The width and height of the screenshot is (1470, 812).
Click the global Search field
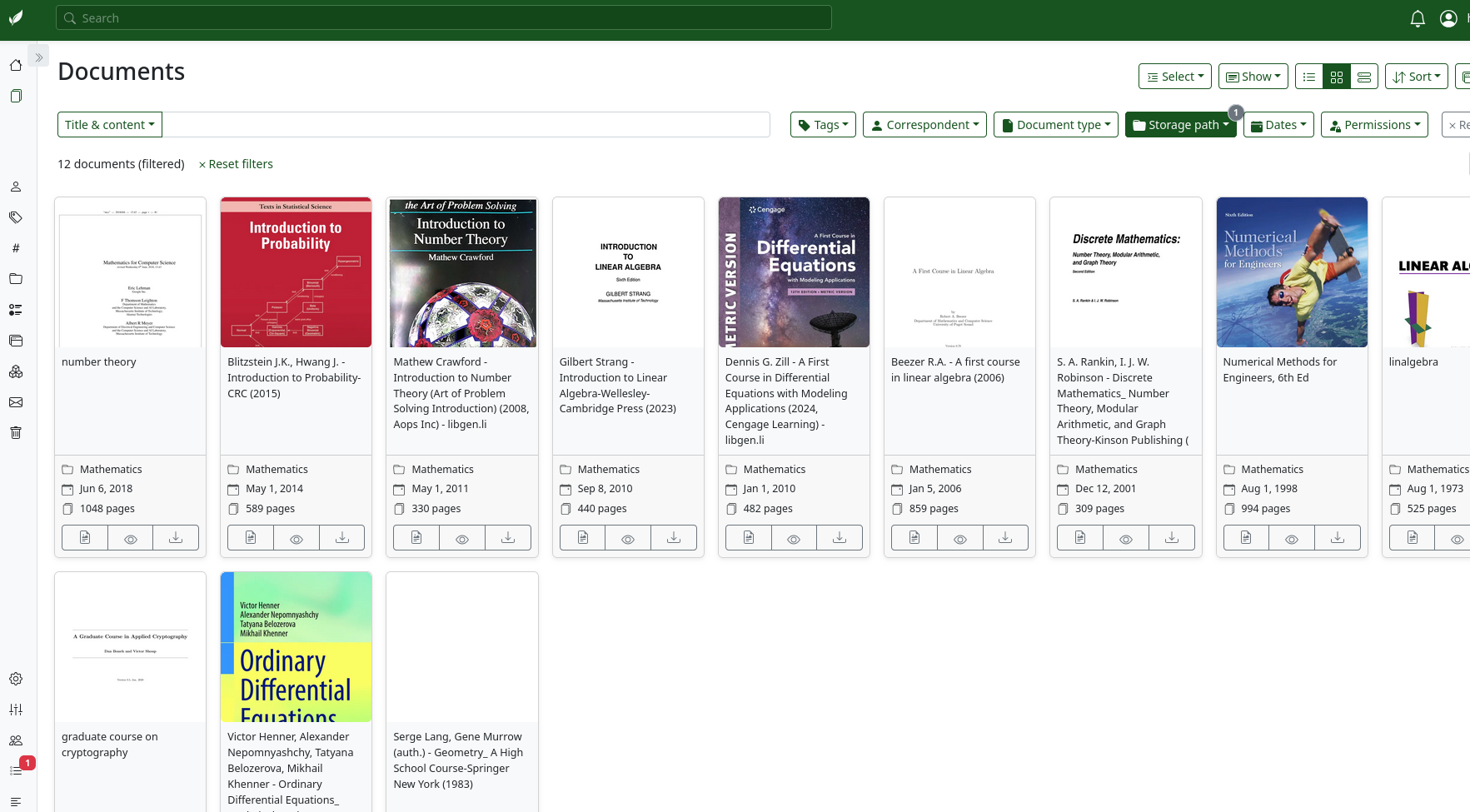[444, 18]
